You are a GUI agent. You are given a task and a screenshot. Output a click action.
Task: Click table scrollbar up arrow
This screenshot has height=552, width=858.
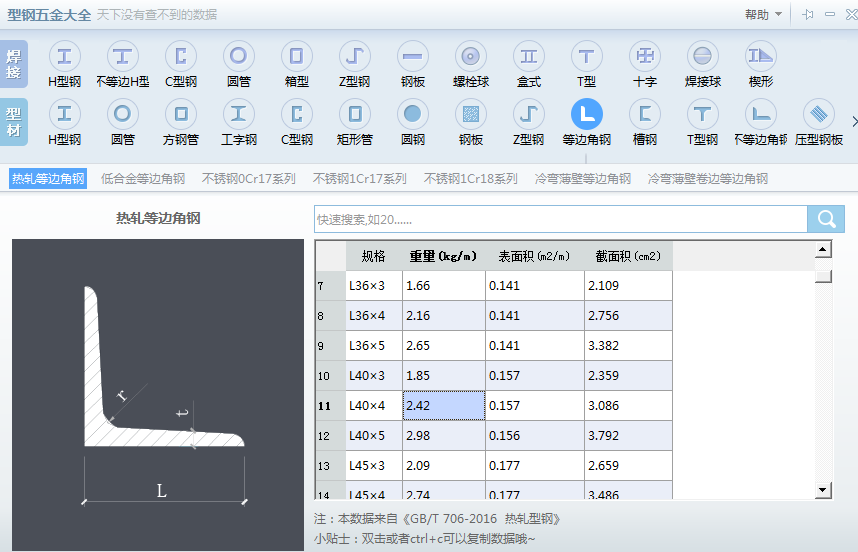click(x=823, y=249)
